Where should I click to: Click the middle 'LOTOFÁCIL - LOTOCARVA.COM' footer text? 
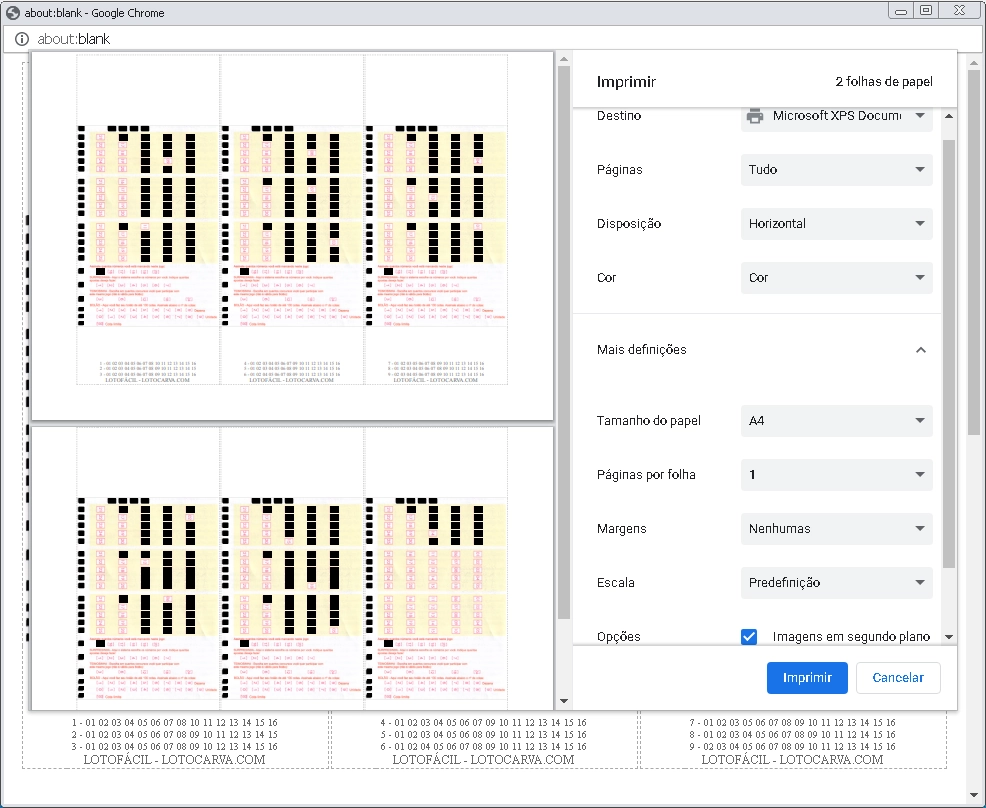click(483, 759)
